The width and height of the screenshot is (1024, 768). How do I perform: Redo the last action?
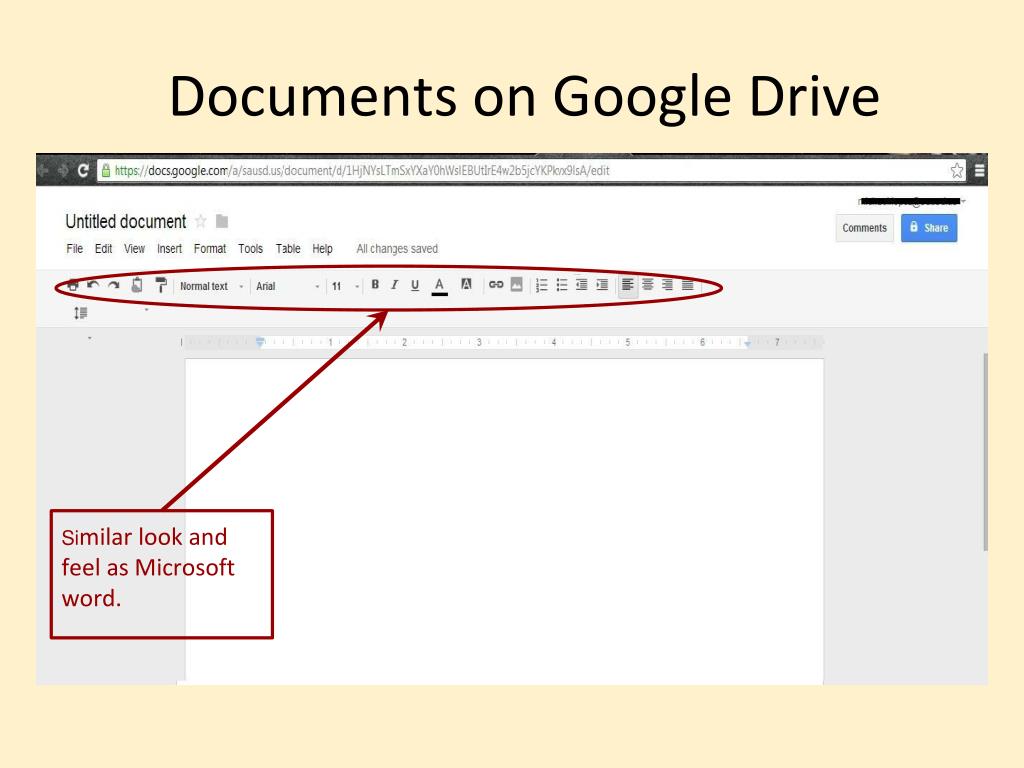tap(114, 285)
